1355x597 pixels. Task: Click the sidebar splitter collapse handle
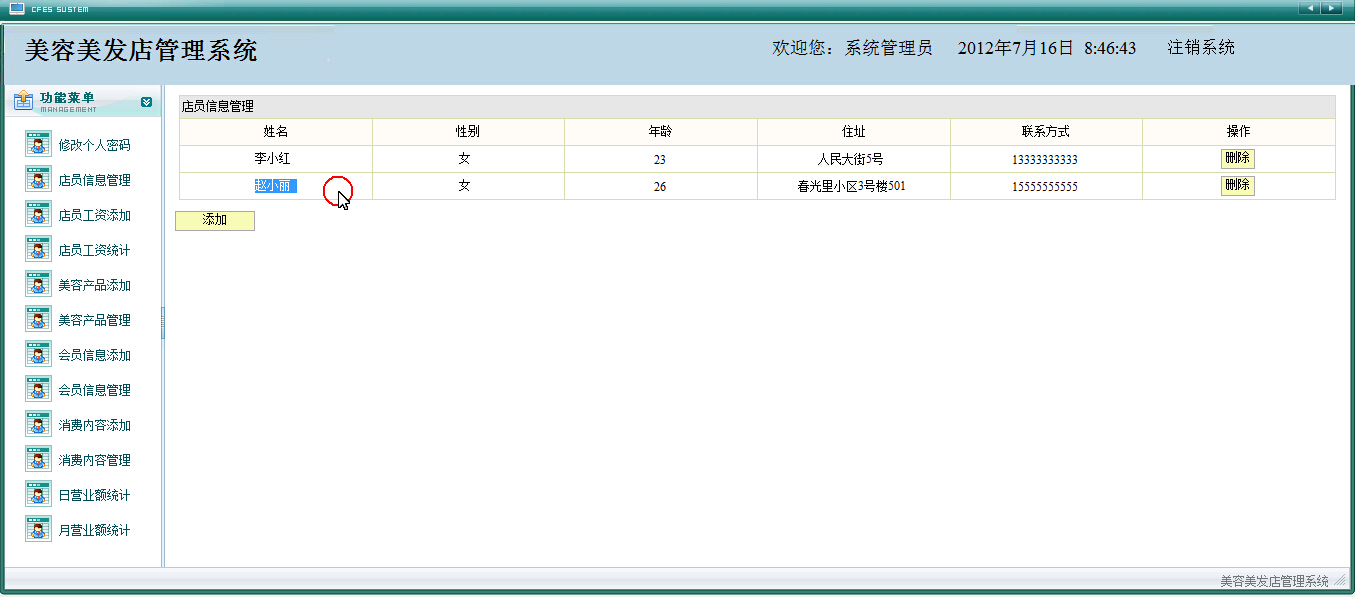click(x=162, y=323)
